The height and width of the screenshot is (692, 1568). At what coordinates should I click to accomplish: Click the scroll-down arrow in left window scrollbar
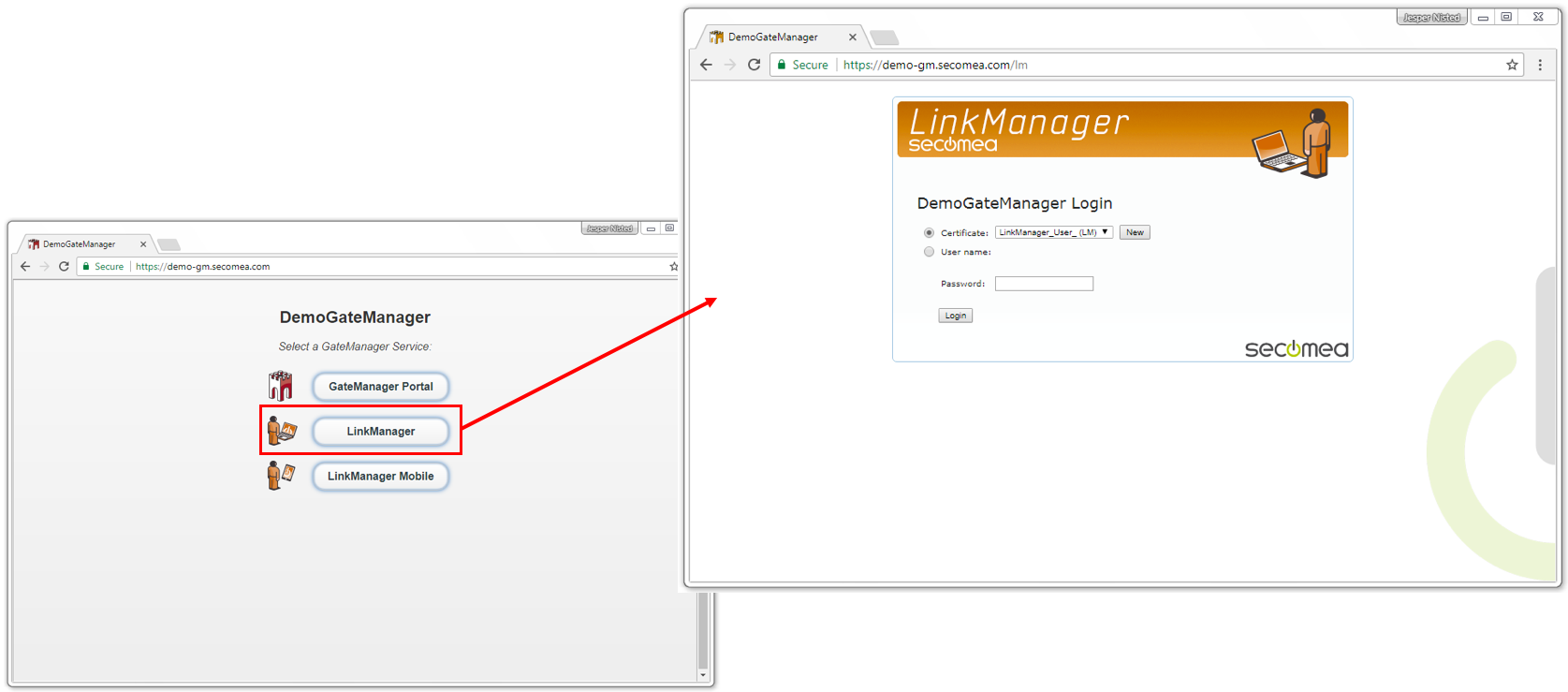[703, 675]
